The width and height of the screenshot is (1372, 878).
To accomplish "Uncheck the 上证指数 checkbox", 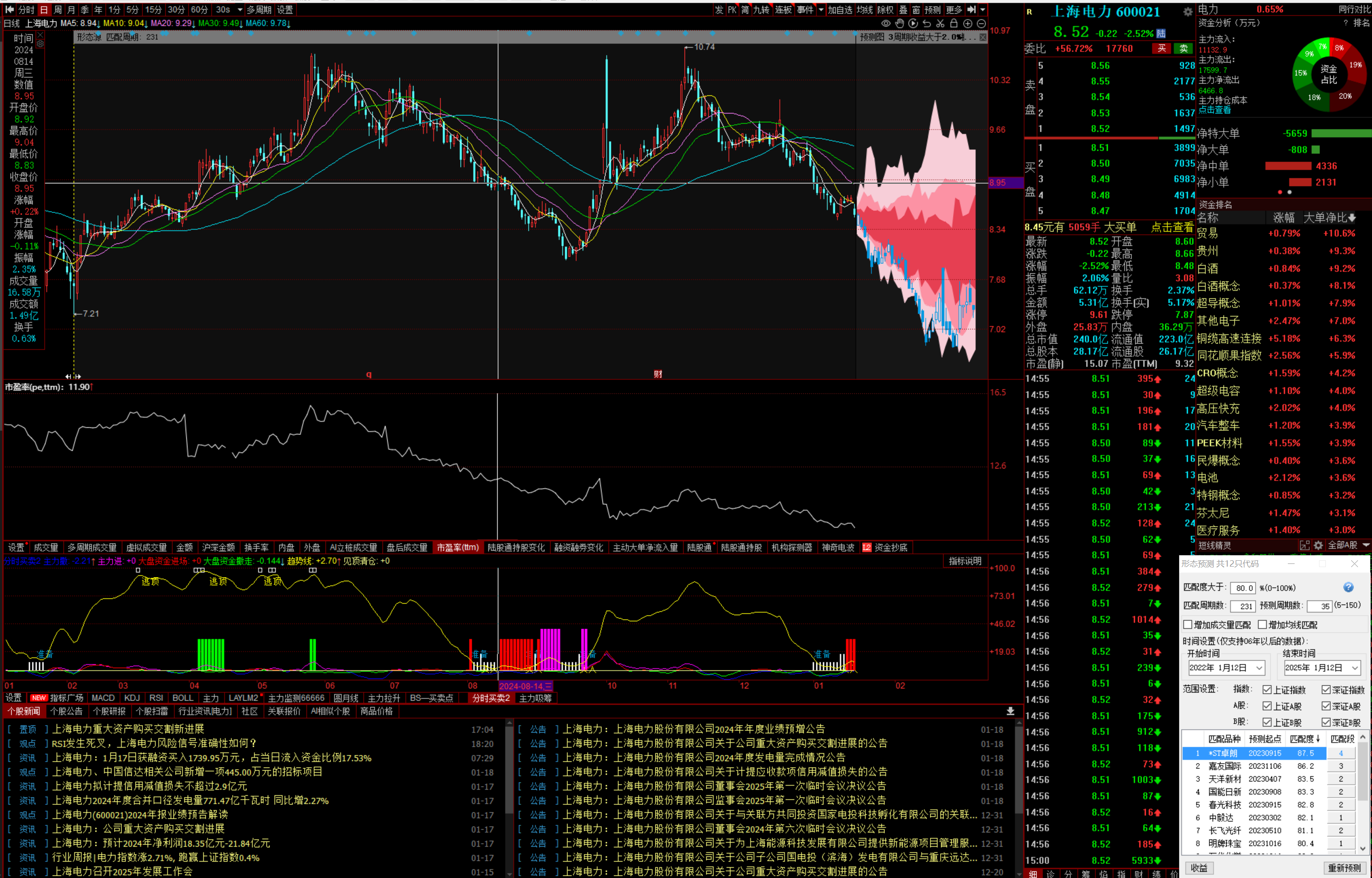I will click(x=1267, y=690).
